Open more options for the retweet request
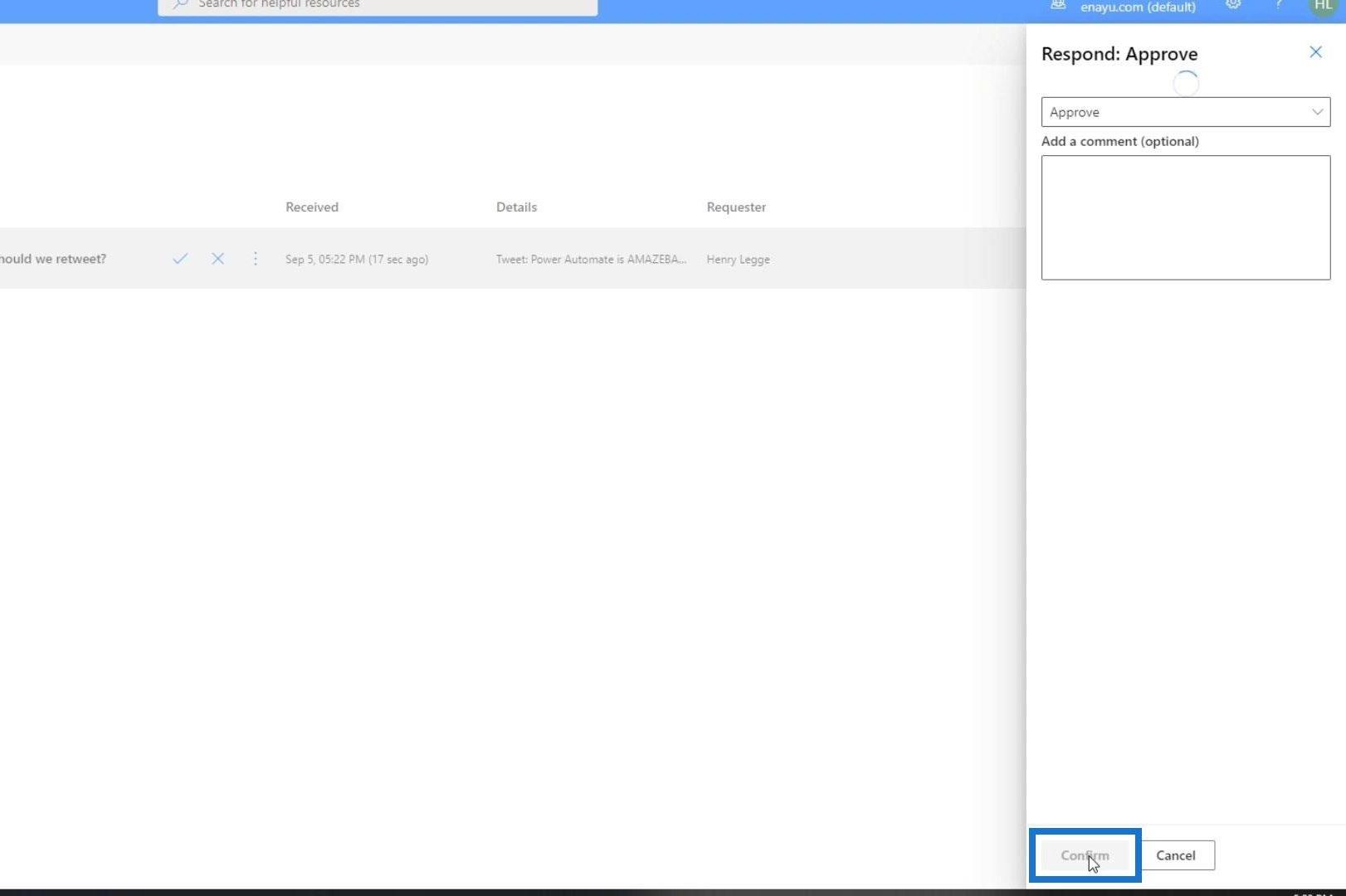 pos(256,259)
